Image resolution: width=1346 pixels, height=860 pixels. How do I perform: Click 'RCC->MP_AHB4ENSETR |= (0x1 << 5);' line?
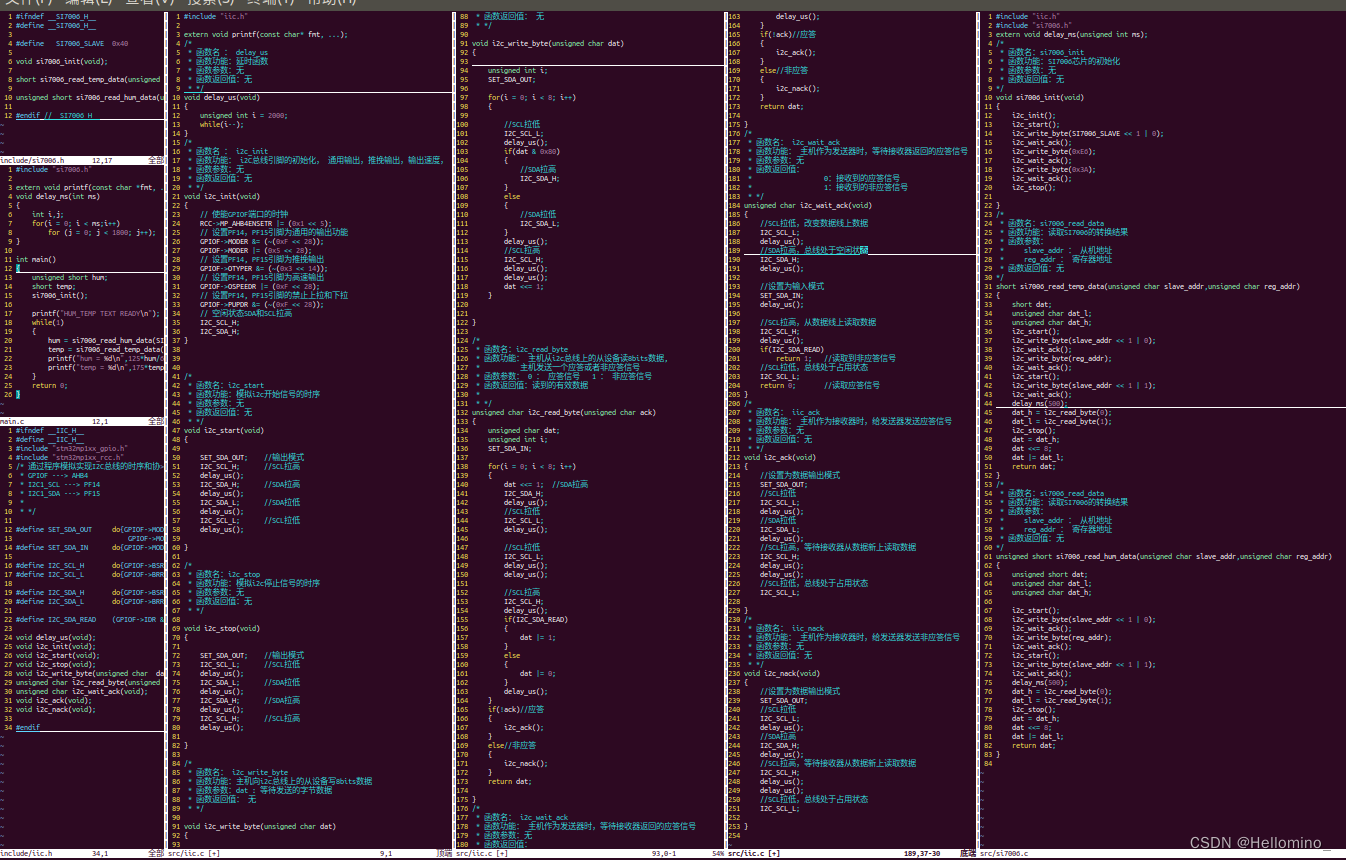(266, 223)
